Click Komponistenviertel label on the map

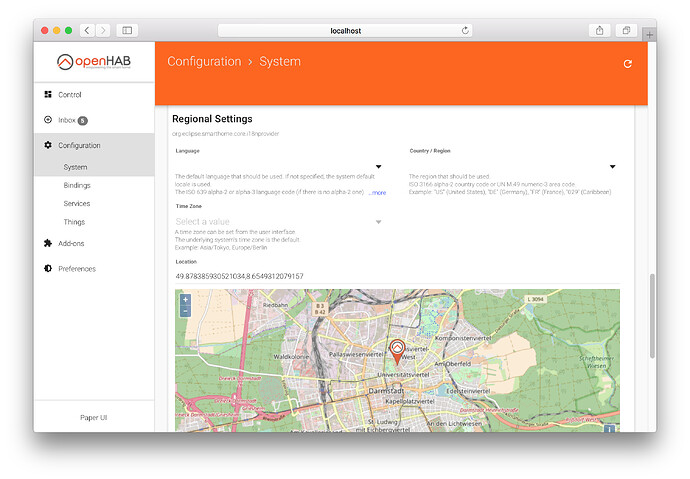463,338
